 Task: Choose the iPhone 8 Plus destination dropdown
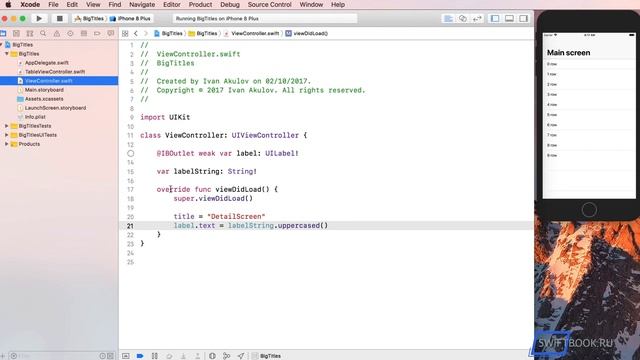[131, 18]
